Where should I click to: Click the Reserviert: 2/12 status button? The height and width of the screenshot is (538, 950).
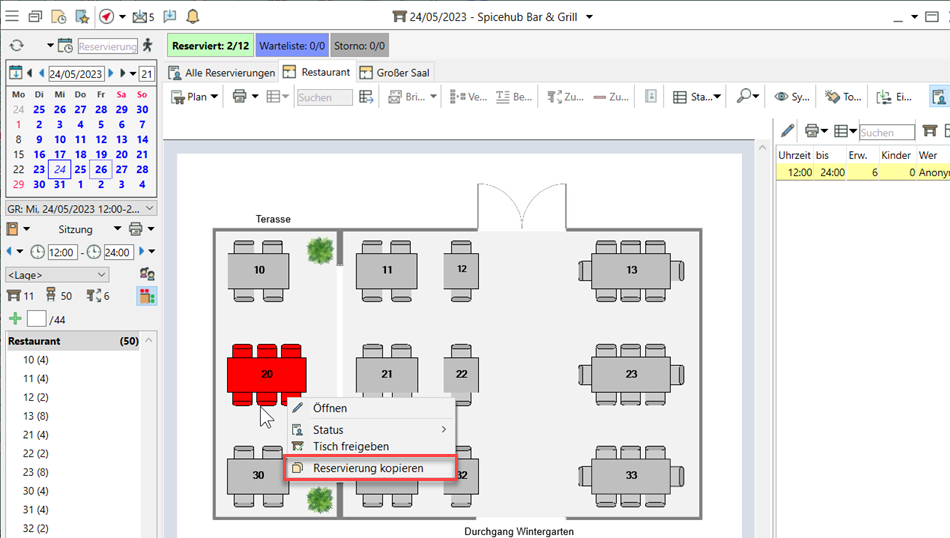(210, 46)
